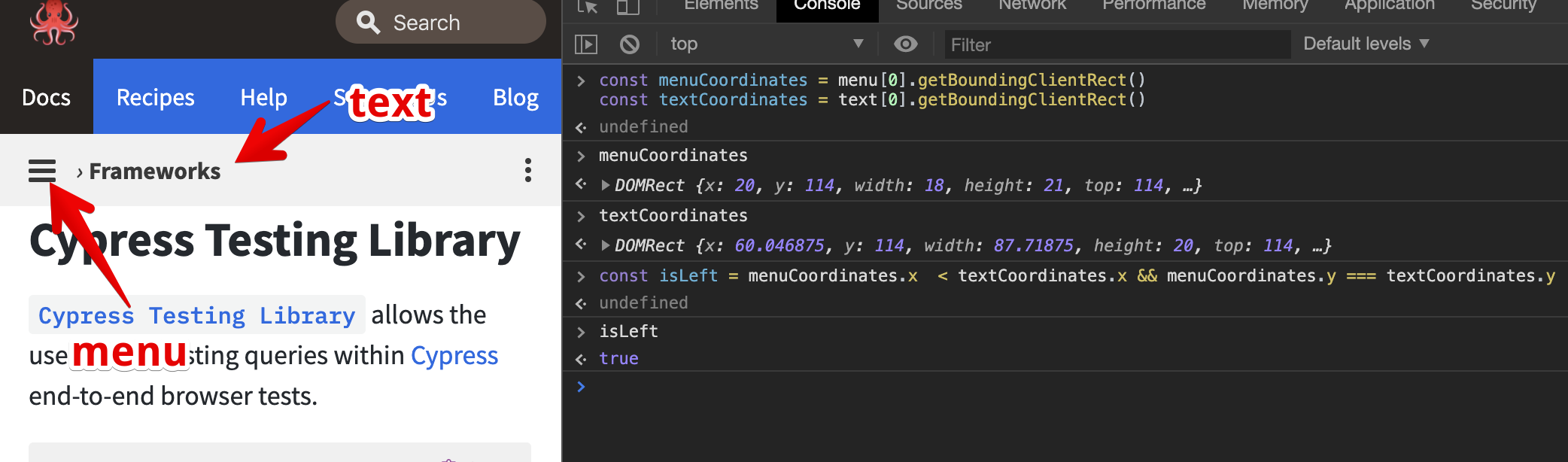Click the const textCoordinates assignment line
Image resolution: width=1568 pixels, height=462 pixels.
pos(872,99)
